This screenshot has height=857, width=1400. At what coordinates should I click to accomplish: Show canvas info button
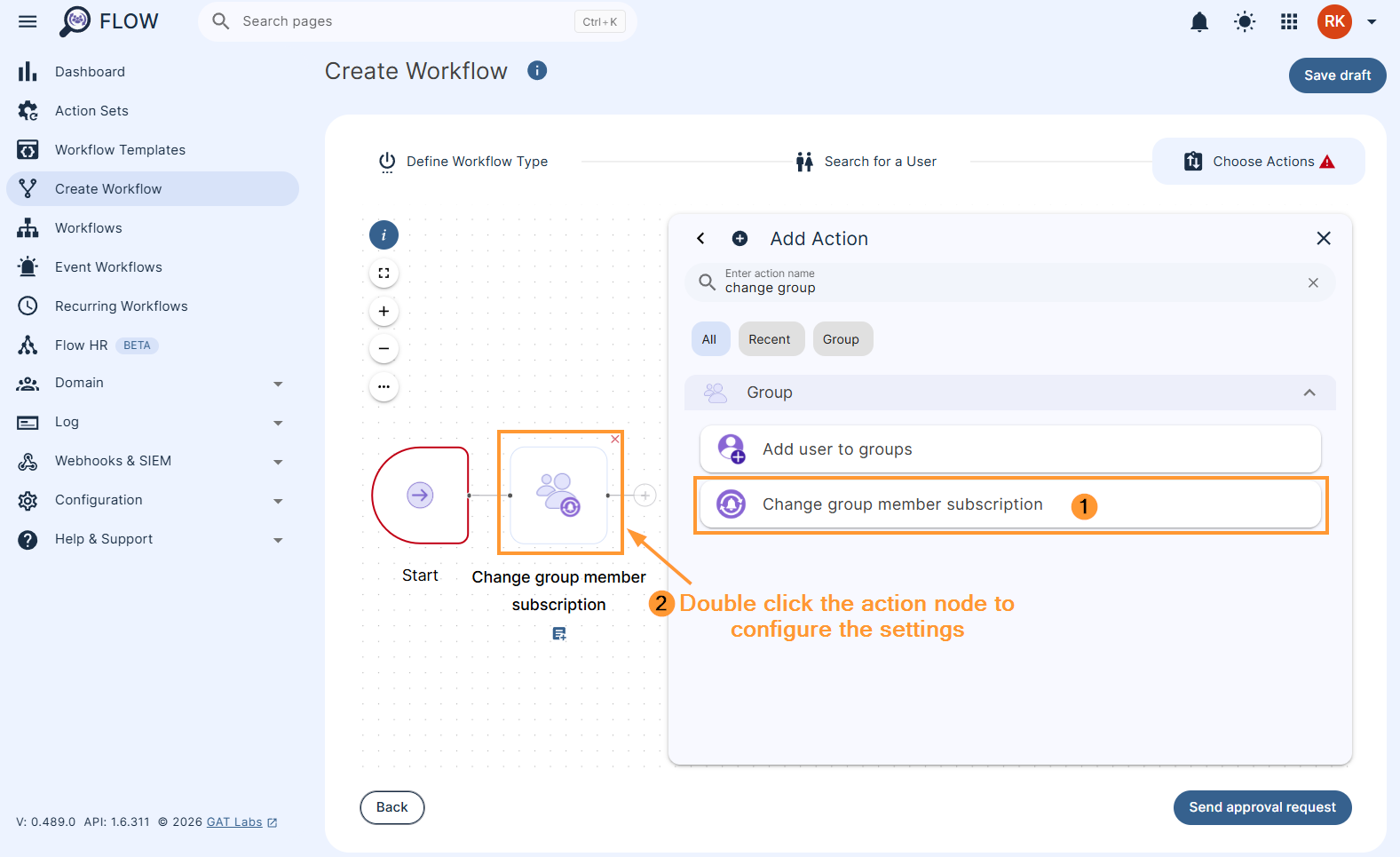384,235
